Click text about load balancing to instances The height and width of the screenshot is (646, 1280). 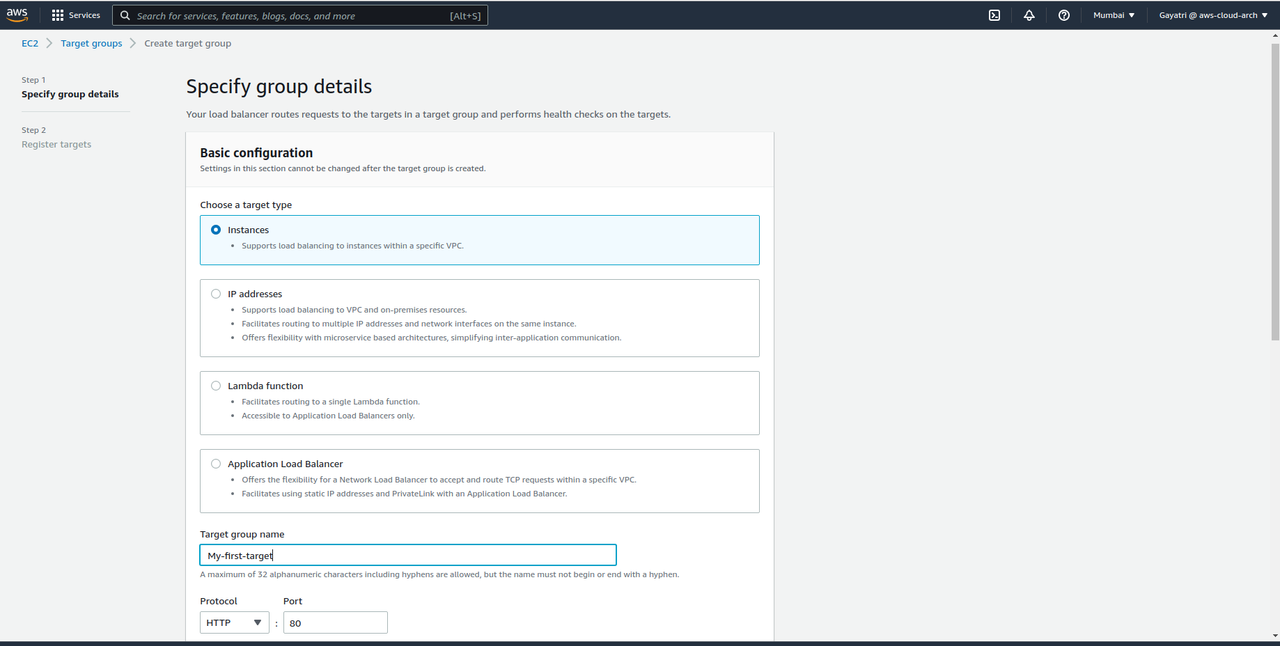(353, 246)
